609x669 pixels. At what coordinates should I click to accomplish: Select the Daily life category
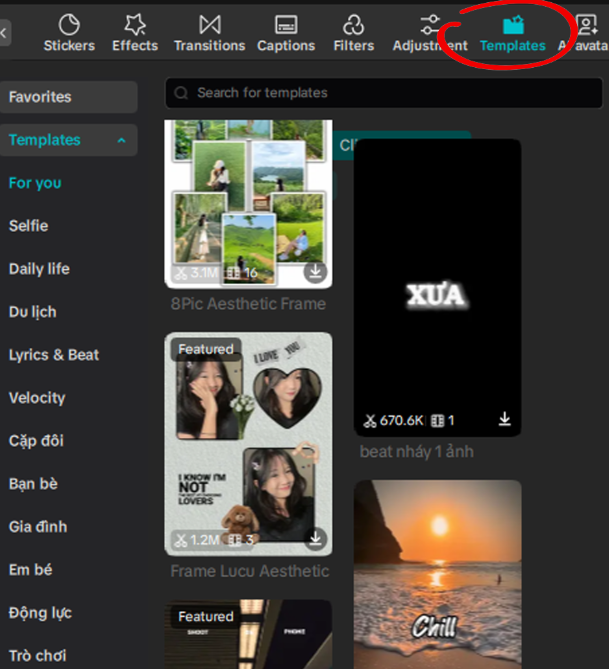pyautogui.click(x=39, y=269)
